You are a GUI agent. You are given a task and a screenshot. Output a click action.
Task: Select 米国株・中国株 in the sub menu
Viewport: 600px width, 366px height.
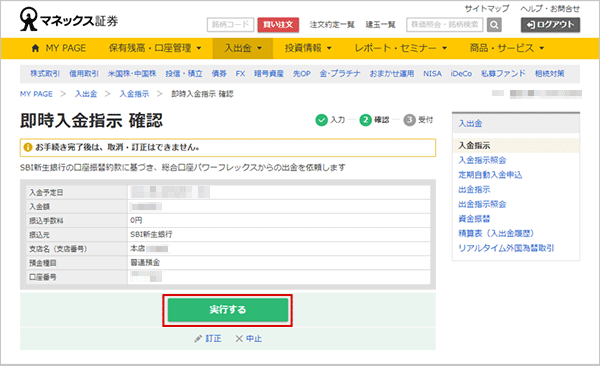(x=132, y=74)
